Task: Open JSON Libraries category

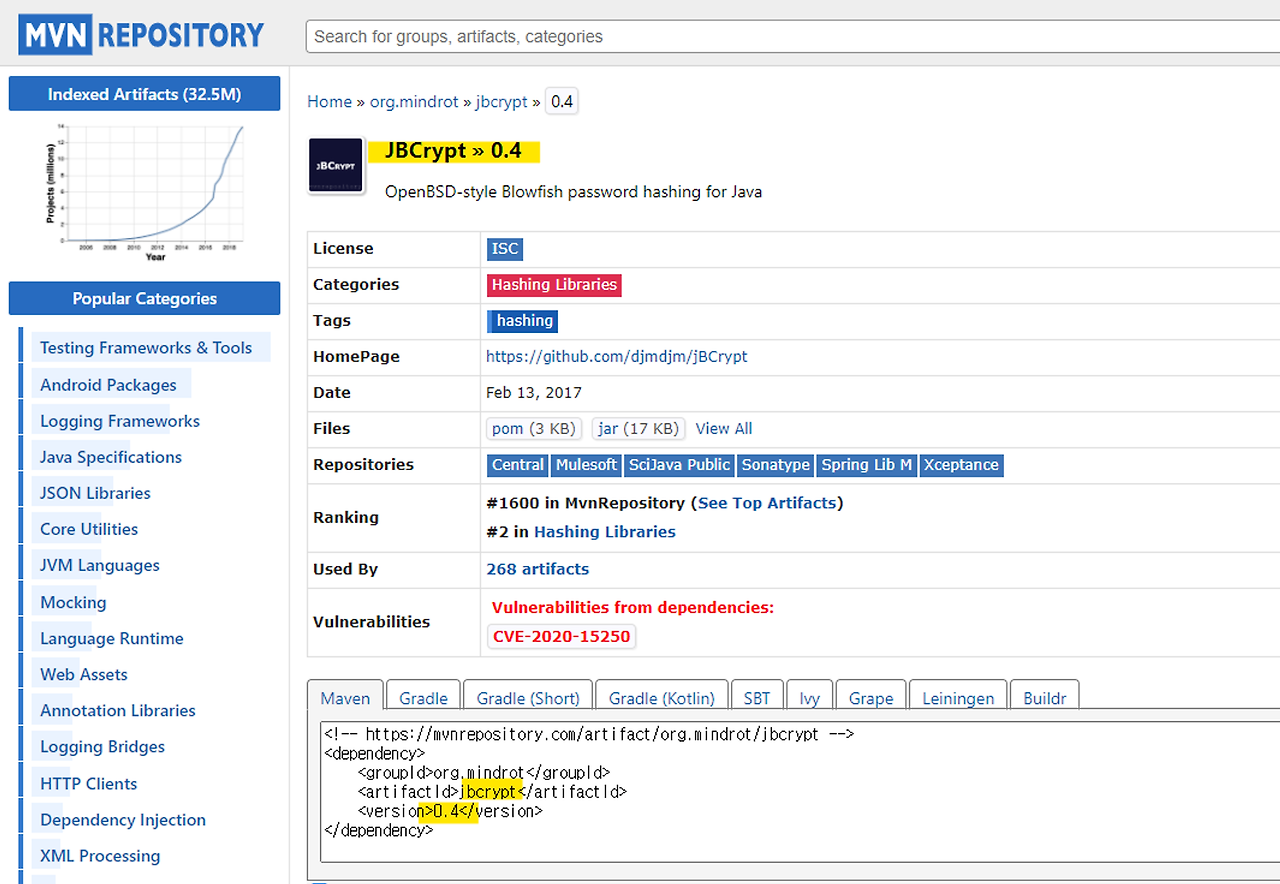Action: [x=95, y=493]
